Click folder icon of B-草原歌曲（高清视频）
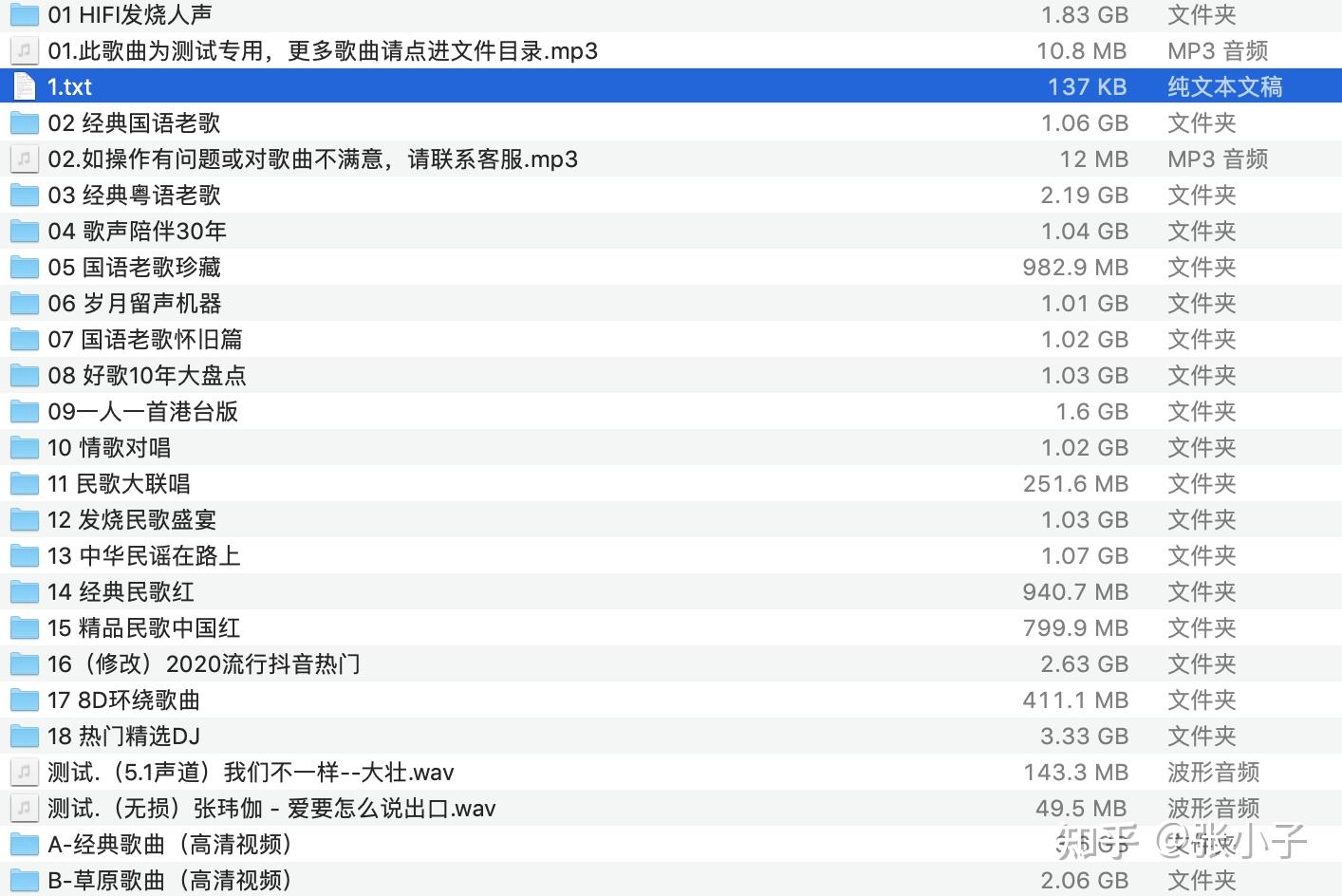 pos(24,881)
